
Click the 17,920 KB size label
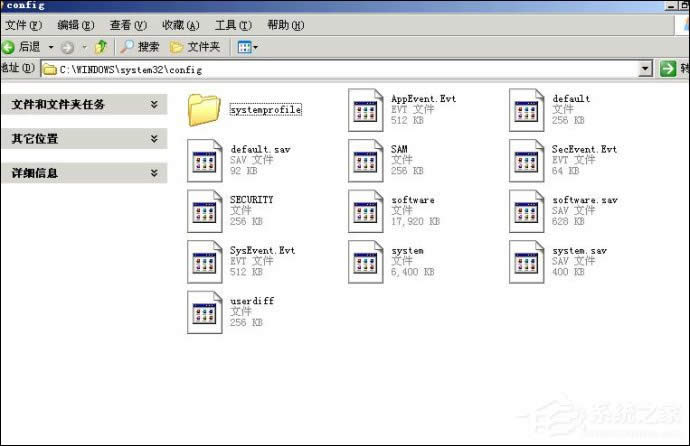415,221
